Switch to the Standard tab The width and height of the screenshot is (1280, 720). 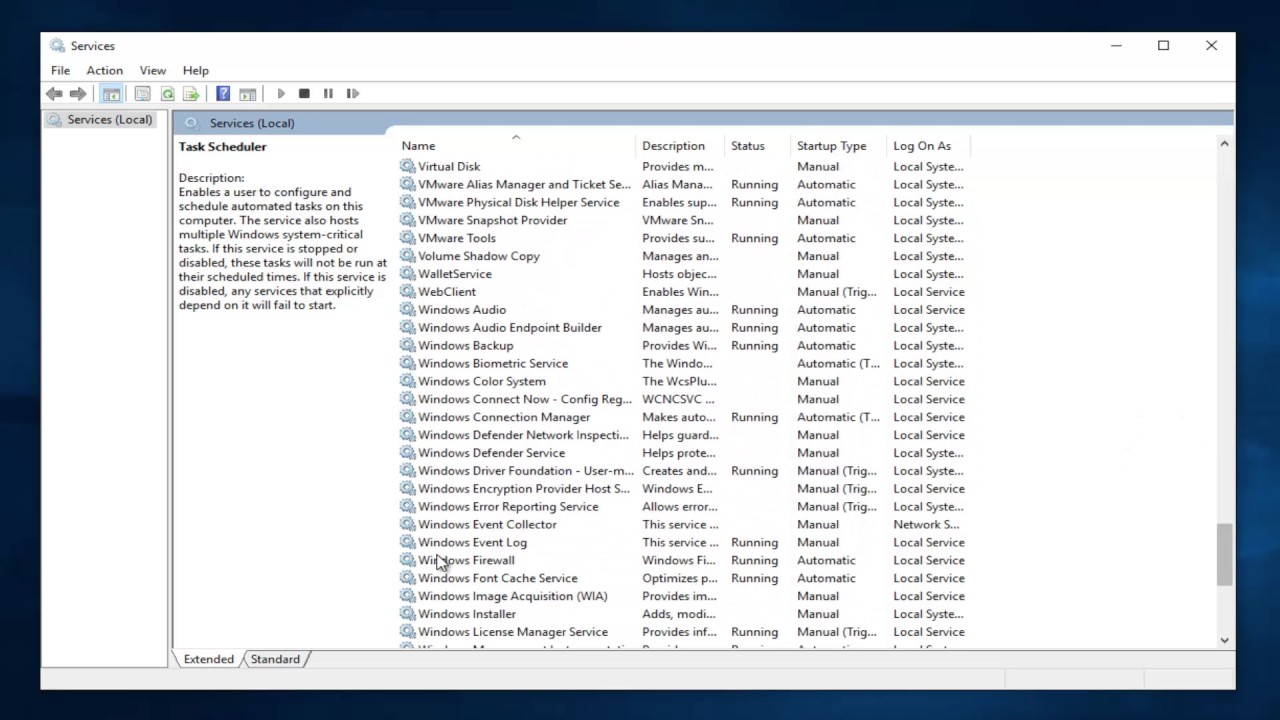[x=275, y=659]
